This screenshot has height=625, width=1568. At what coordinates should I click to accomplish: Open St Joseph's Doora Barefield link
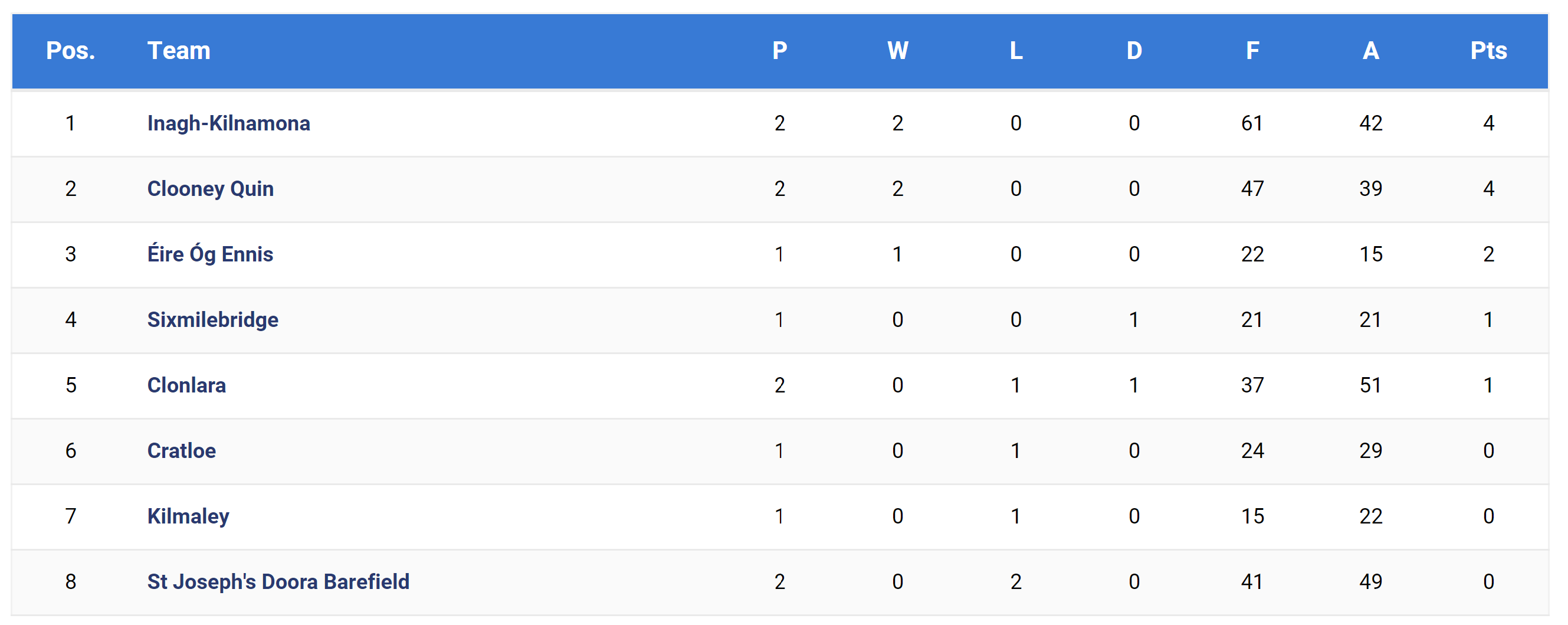coord(278,582)
